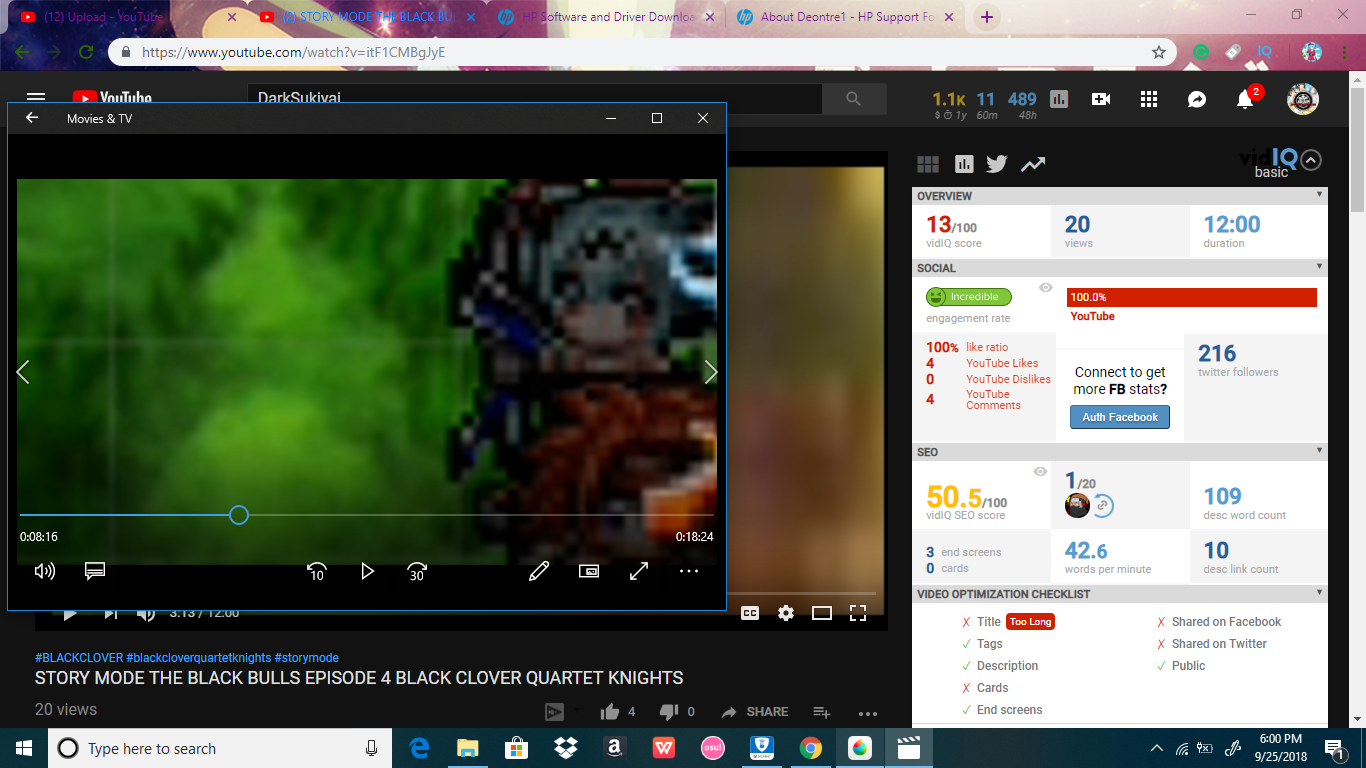Click the YouTube SHARE button
The height and width of the screenshot is (768, 1366).
755,712
